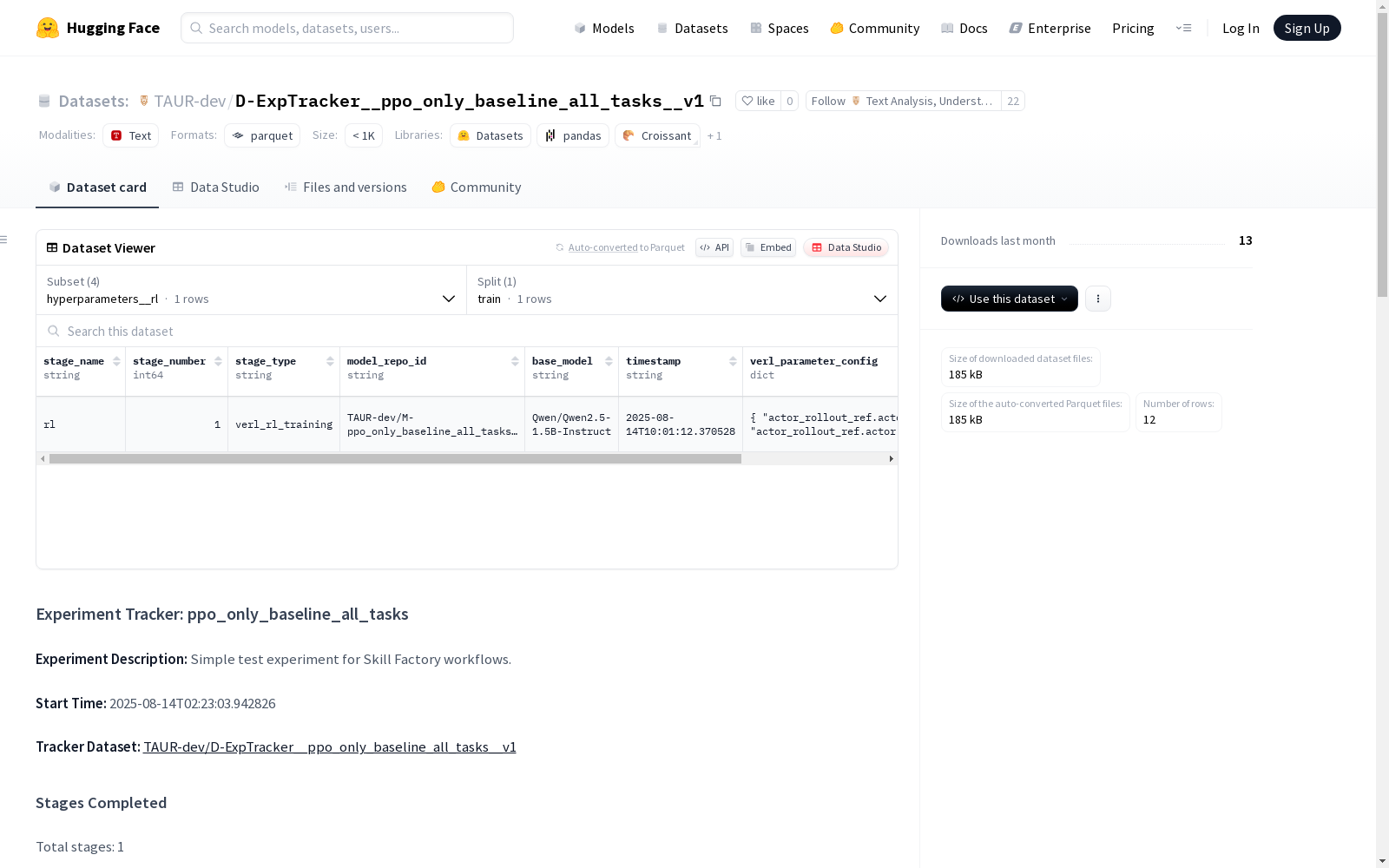The height and width of the screenshot is (868, 1389).
Task: Click the Datasets library tag
Action: 490,135
